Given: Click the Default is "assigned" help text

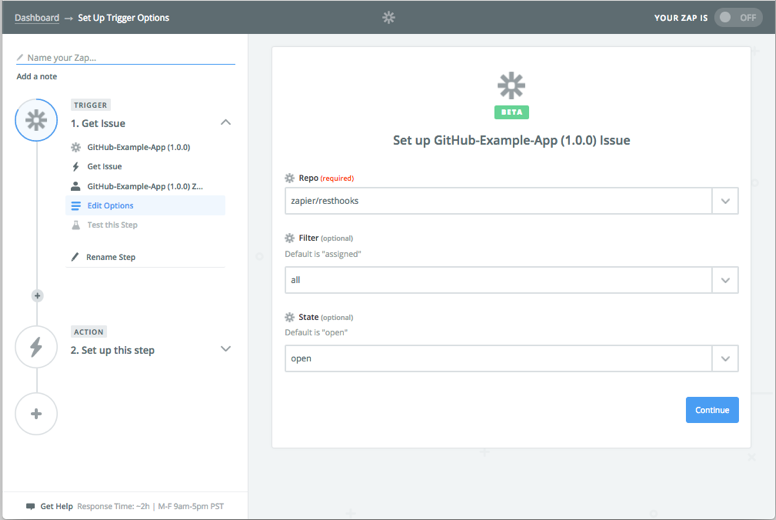Looking at the screenshot, I should coord(323,254).
